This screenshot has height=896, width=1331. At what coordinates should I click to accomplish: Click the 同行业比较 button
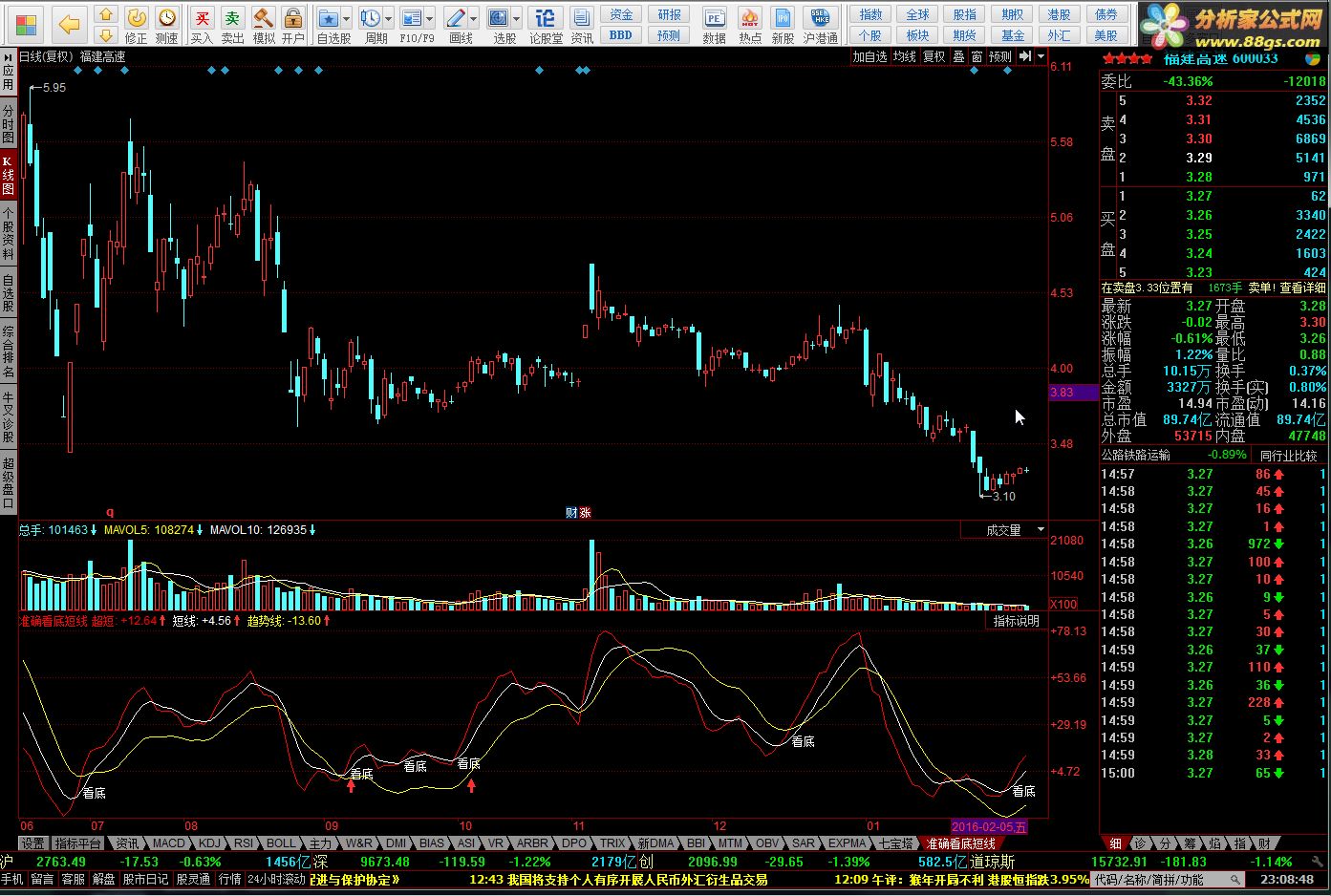click(1288, 456)
